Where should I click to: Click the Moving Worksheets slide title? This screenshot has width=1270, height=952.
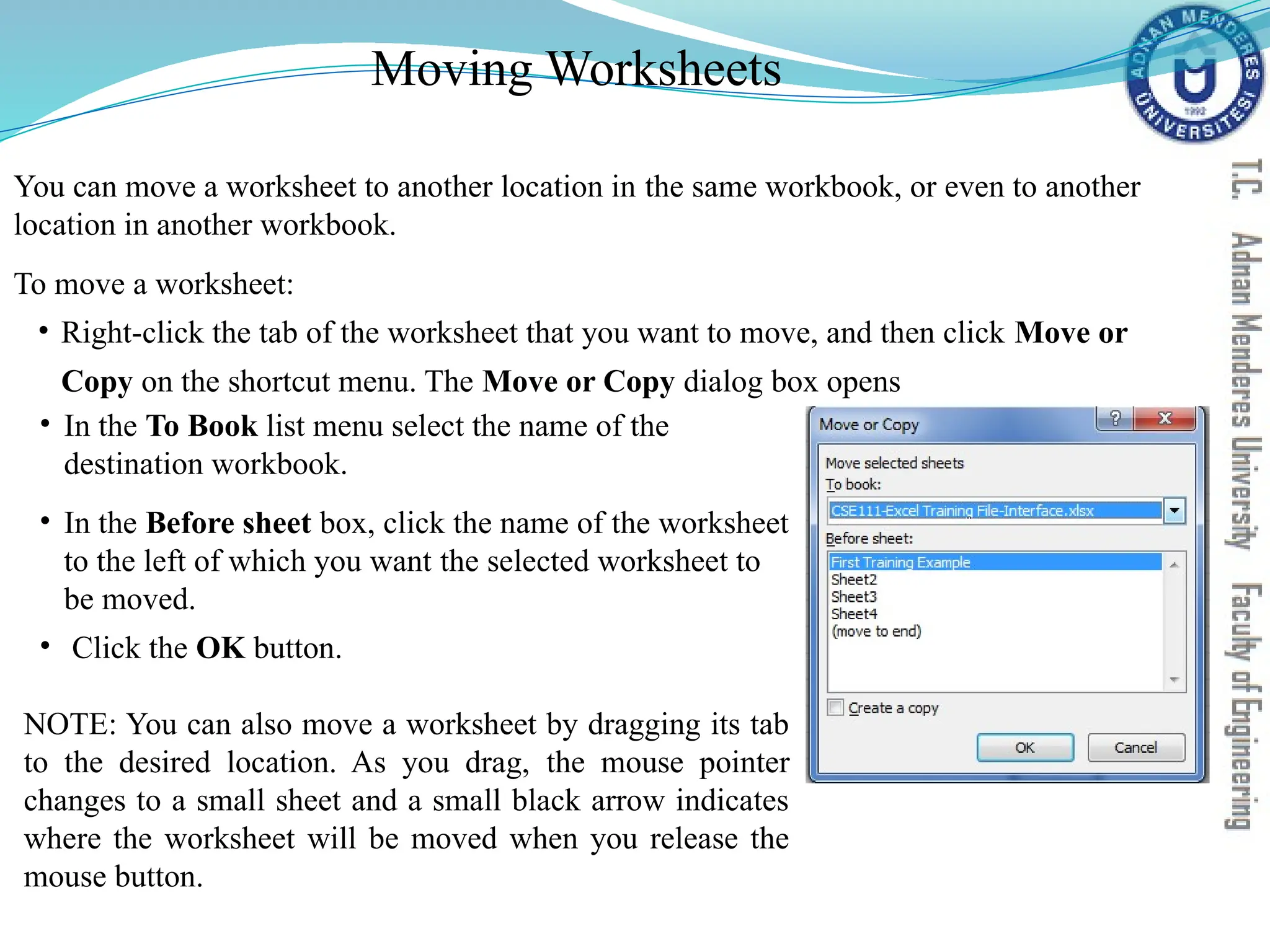coord(576,69)
